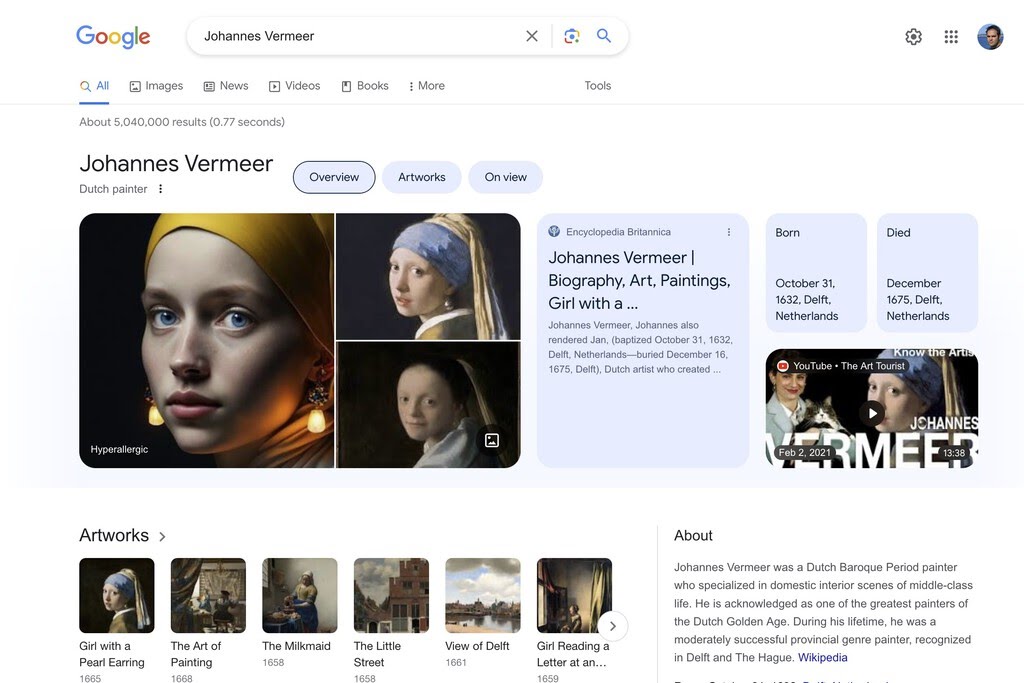Click the magnifying glass search button
This screenshot has height=683, width=1024.
(x=604, y=36)
